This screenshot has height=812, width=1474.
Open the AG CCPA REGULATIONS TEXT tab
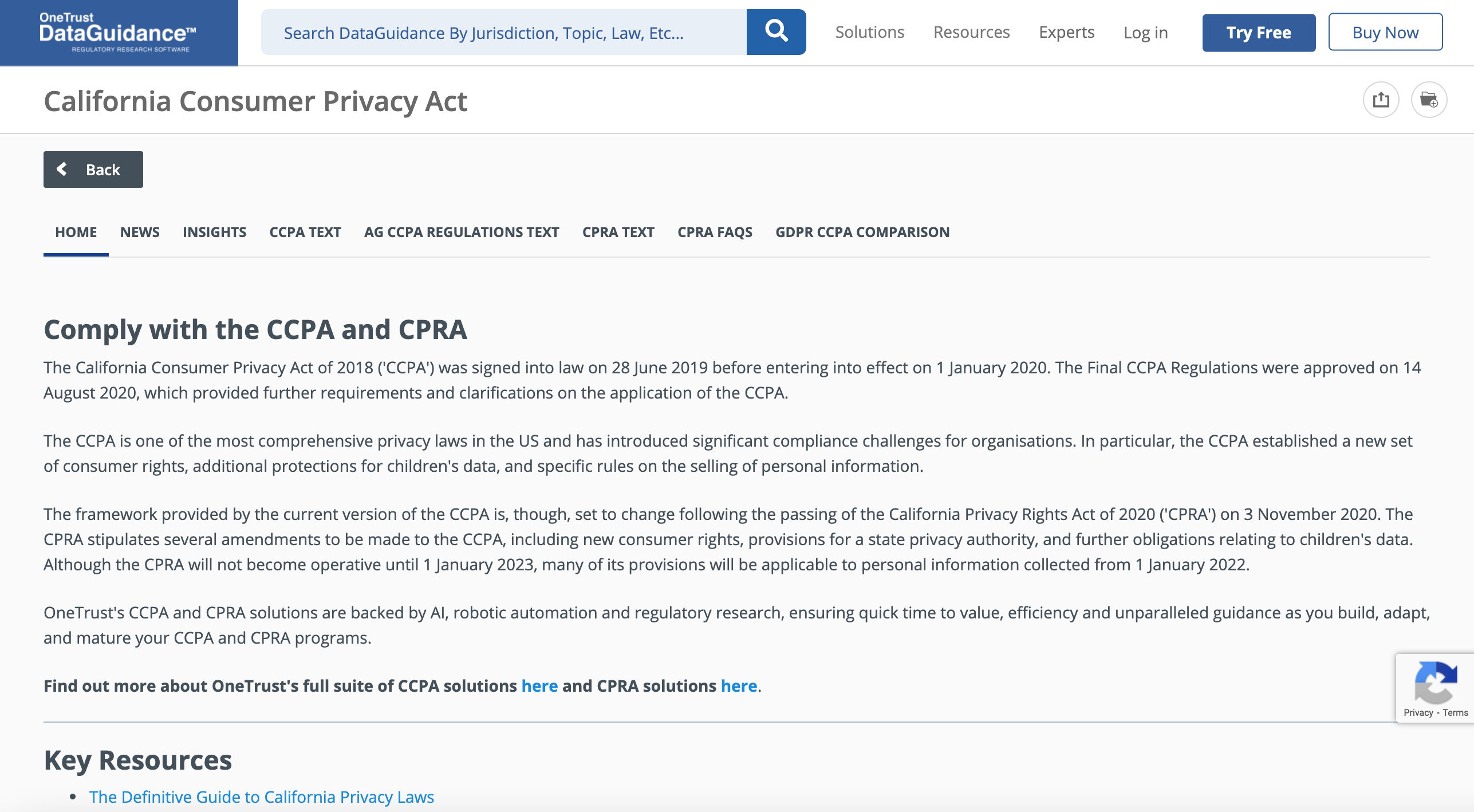click(462, 232)
